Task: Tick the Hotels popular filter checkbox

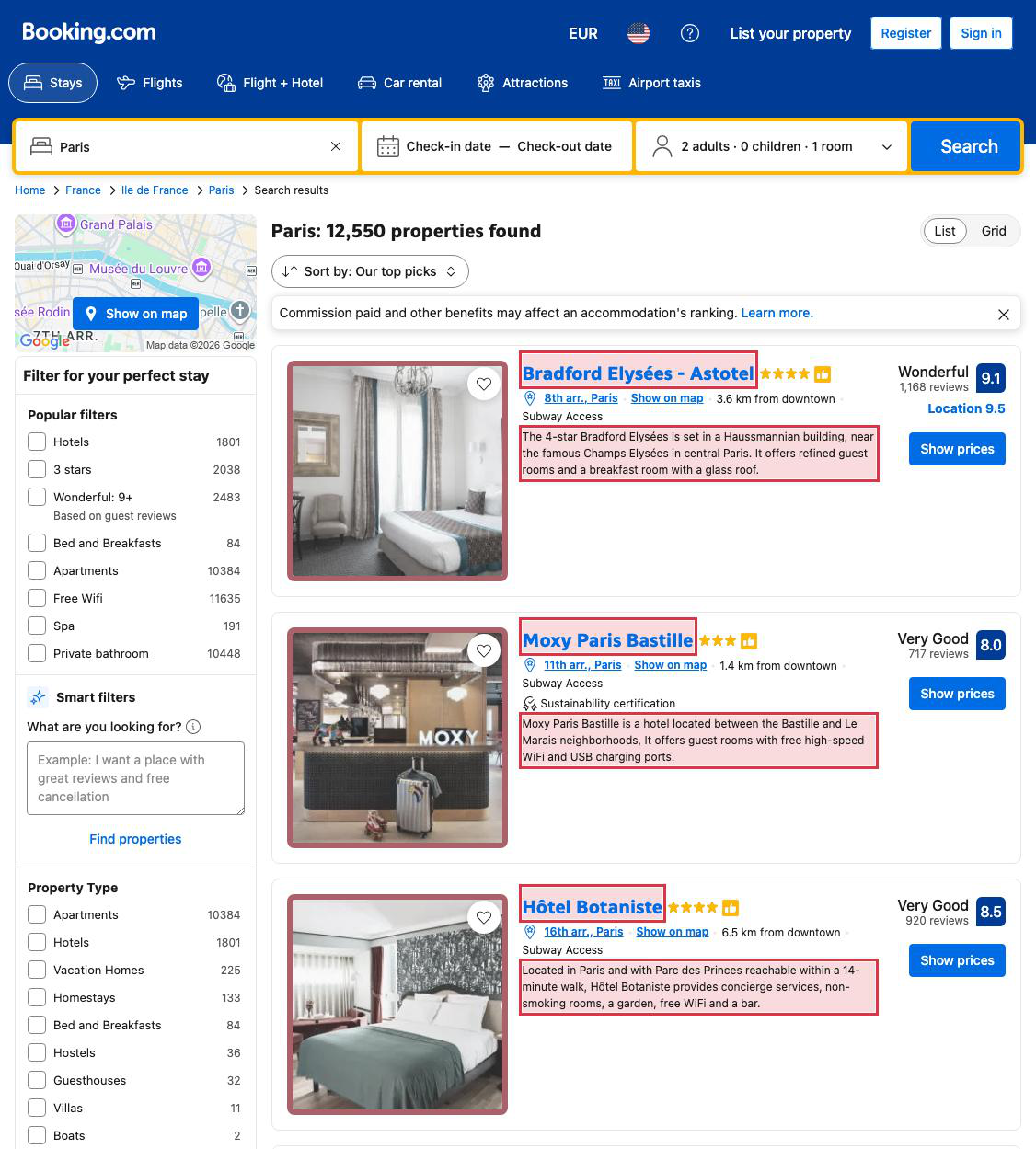Action: click(37, 442)
